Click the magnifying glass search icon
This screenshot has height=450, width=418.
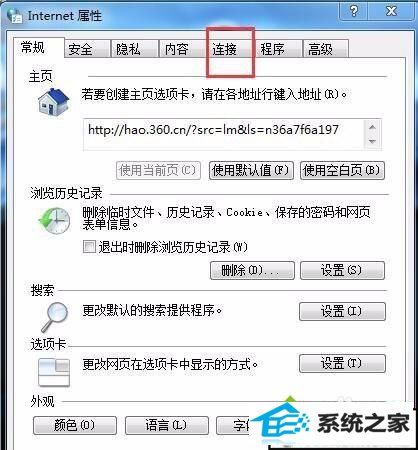54,317
